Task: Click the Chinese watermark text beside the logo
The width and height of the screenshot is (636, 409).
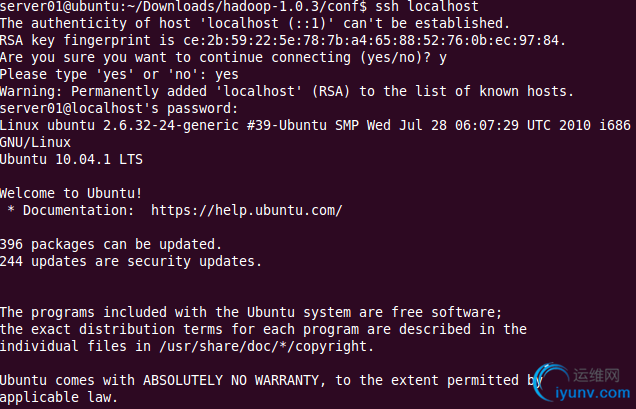Action: (x=596, y=375)
